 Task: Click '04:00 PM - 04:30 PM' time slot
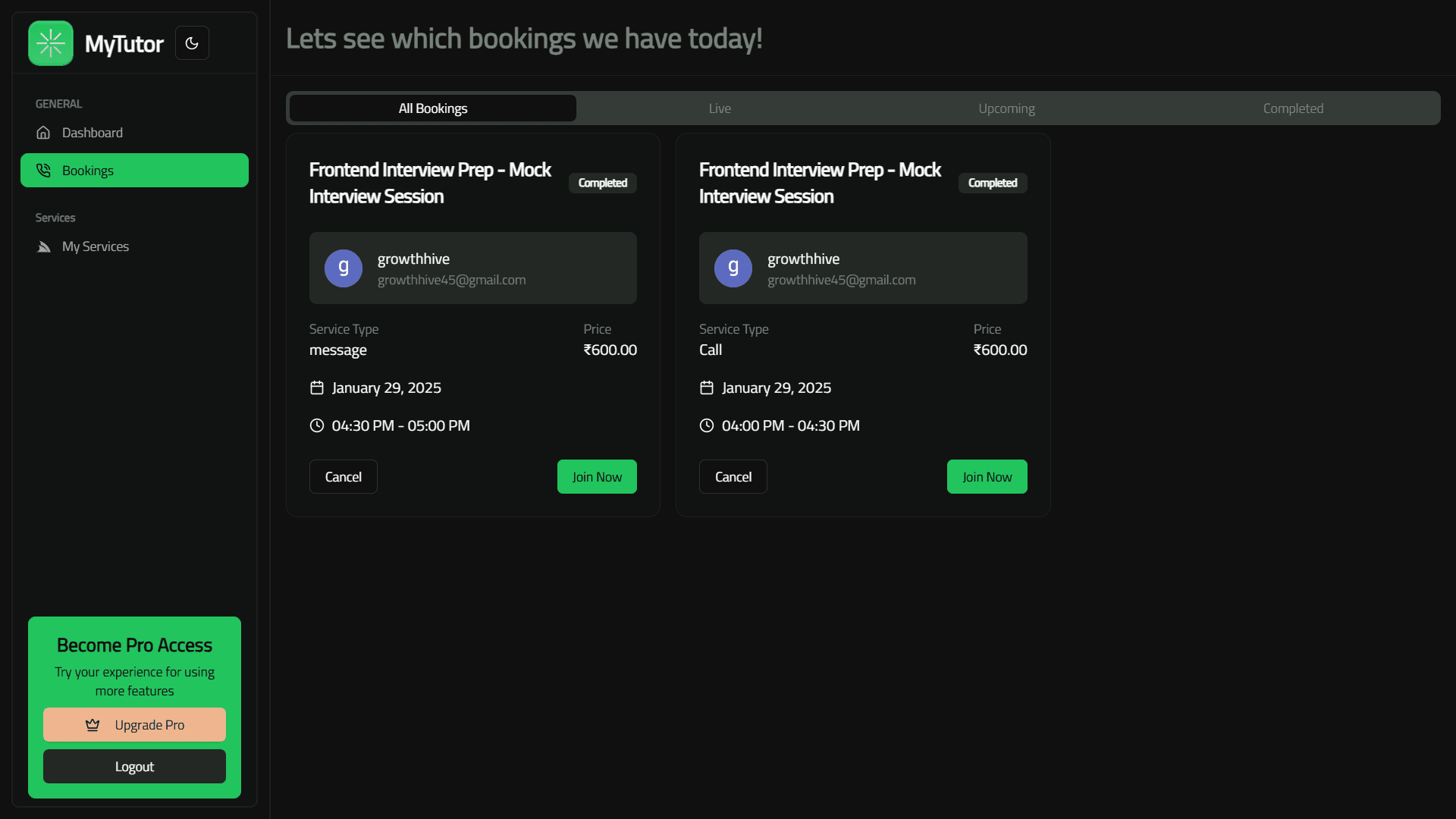tap(791, 425)
